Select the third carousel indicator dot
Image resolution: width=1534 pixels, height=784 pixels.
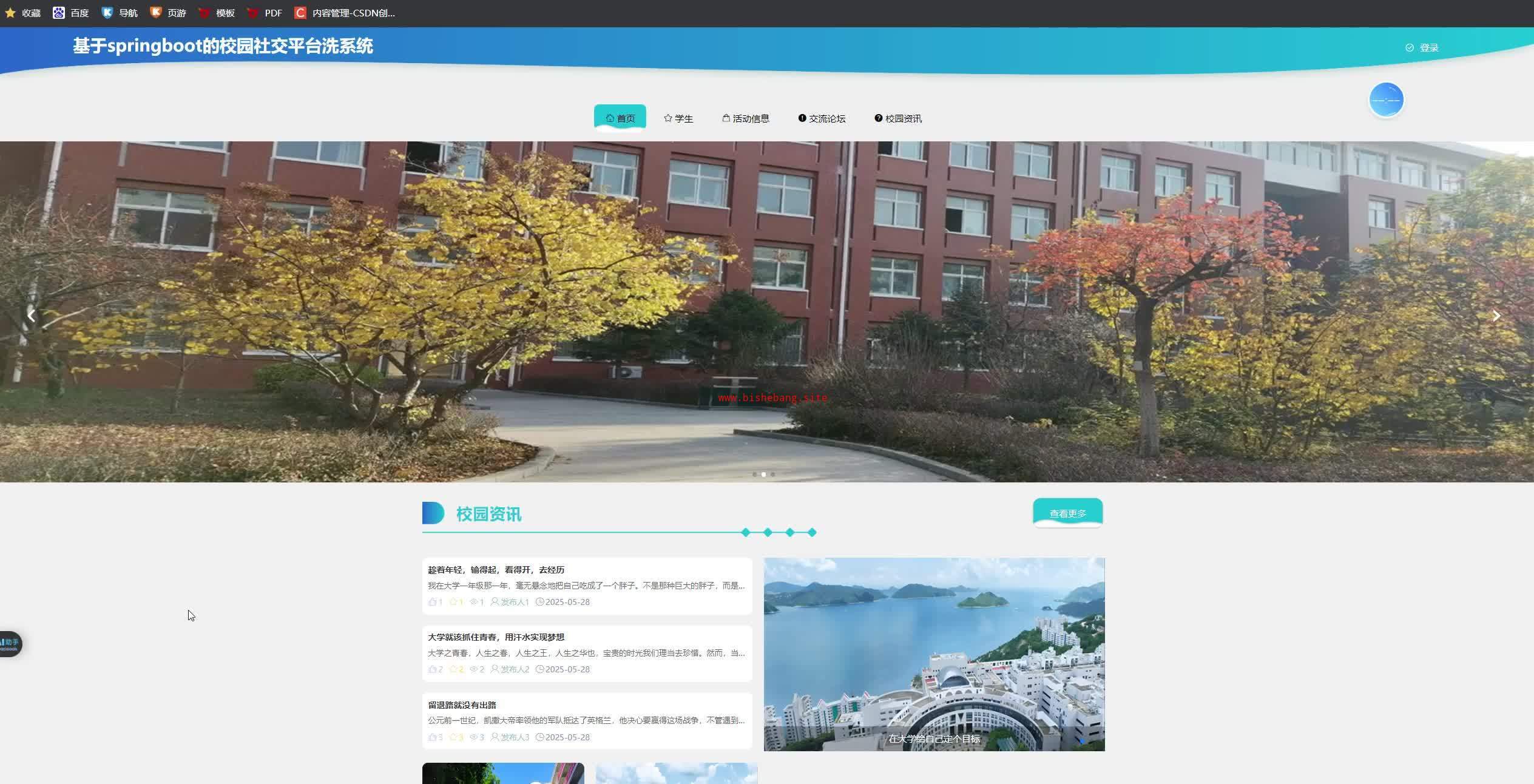pyautogui.click(x=772, y=475)
